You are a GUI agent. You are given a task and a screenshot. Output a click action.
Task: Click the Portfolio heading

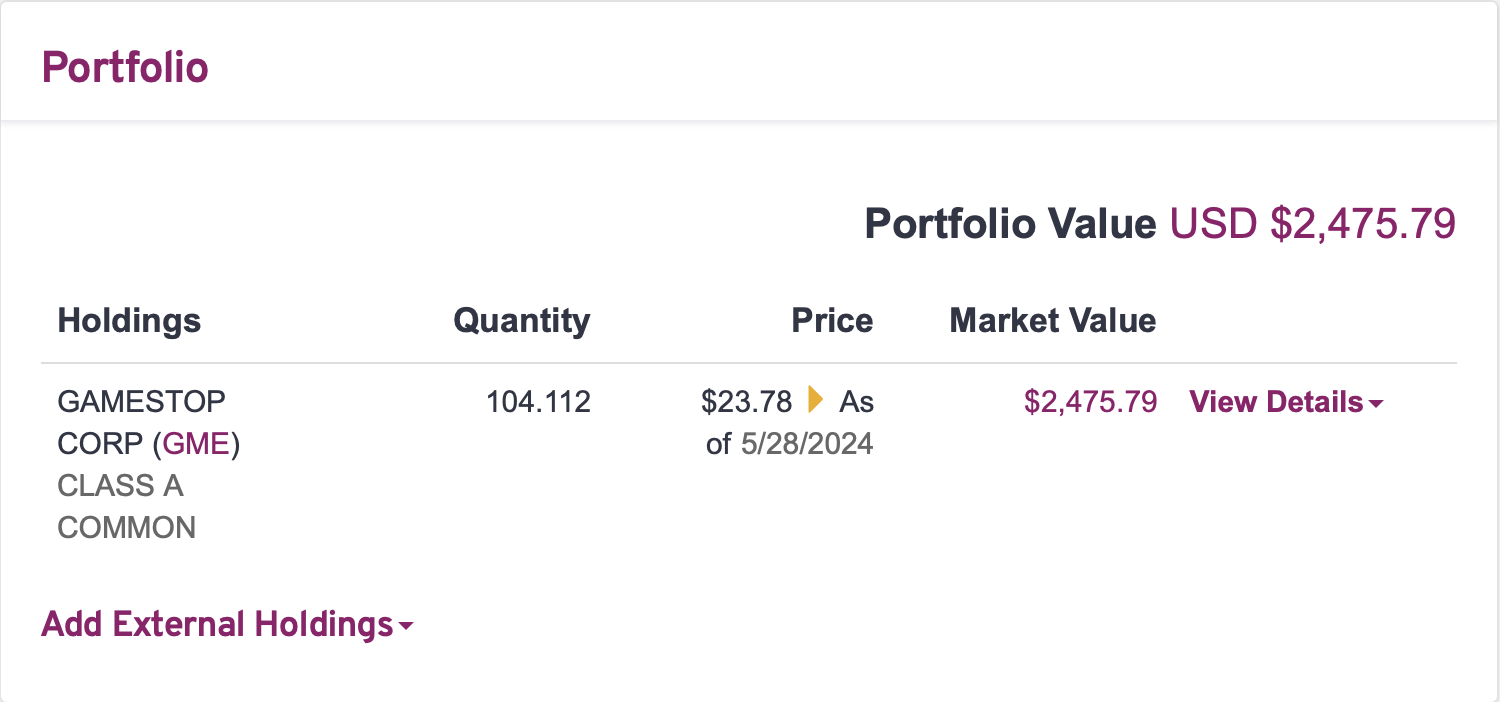[x=125, y=67]
